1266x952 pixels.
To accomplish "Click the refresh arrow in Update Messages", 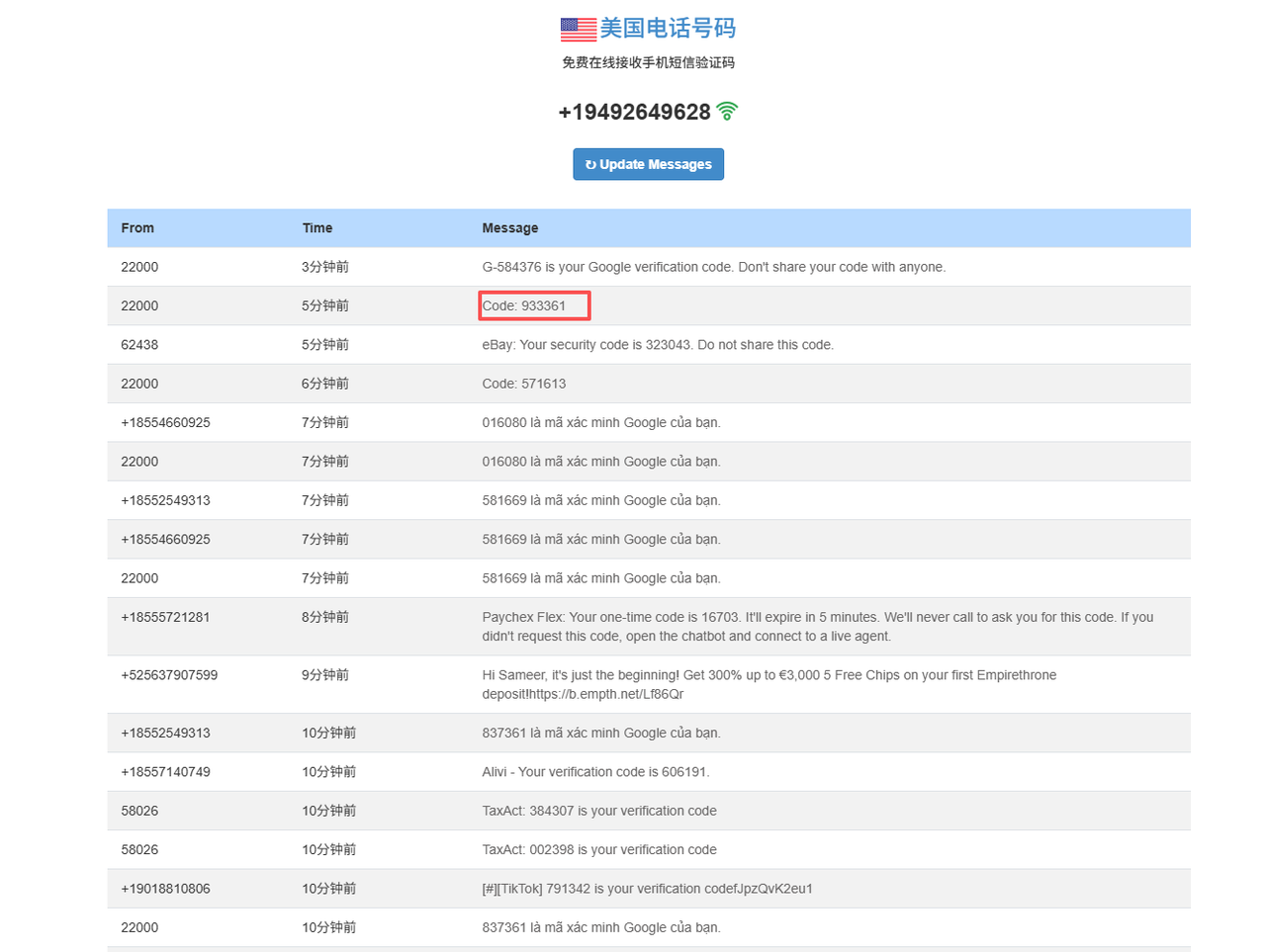I will [590, 165].
